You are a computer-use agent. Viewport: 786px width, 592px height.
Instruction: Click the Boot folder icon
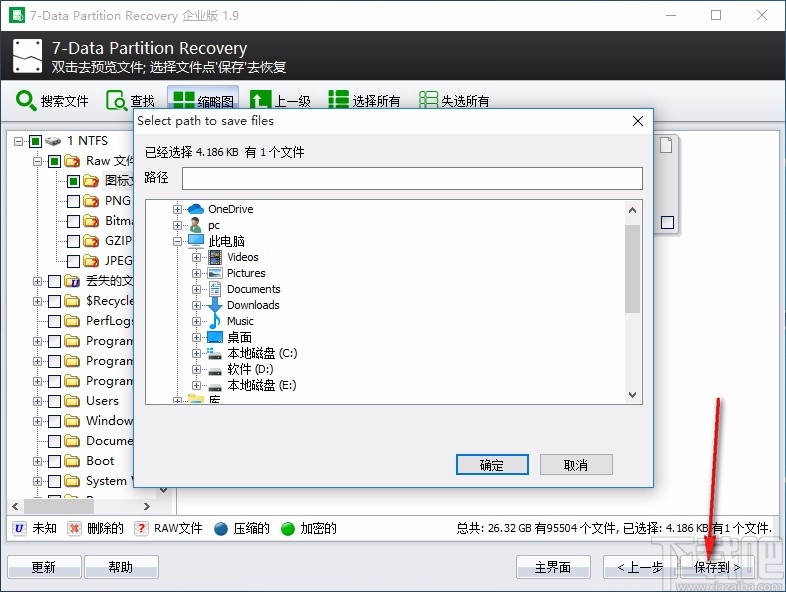coord(72,461)
